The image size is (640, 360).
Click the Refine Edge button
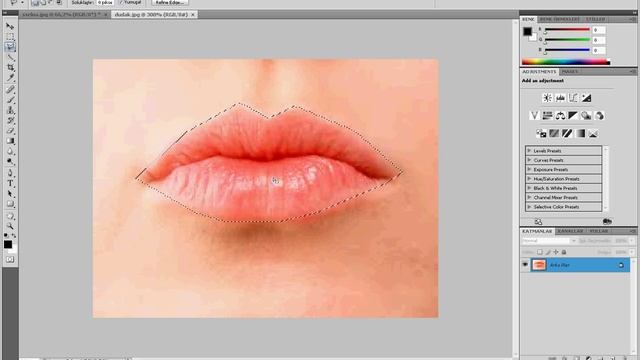tap(170, 2)
